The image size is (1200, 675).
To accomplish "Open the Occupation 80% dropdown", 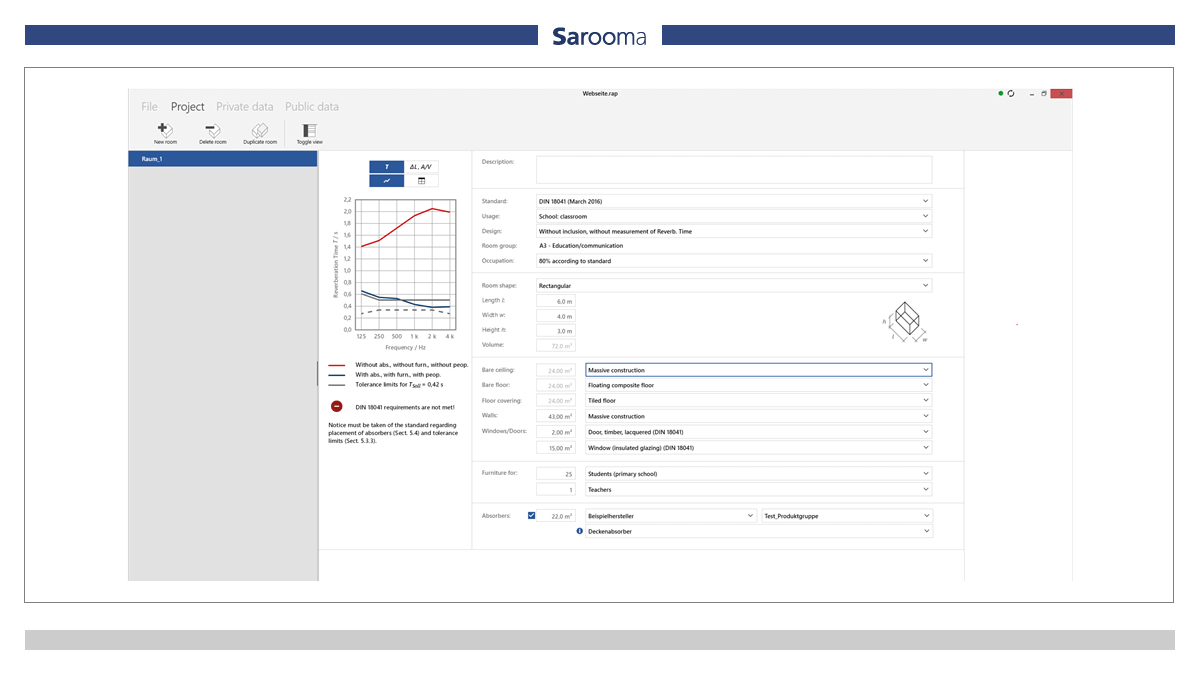I will tap(734, 261).
